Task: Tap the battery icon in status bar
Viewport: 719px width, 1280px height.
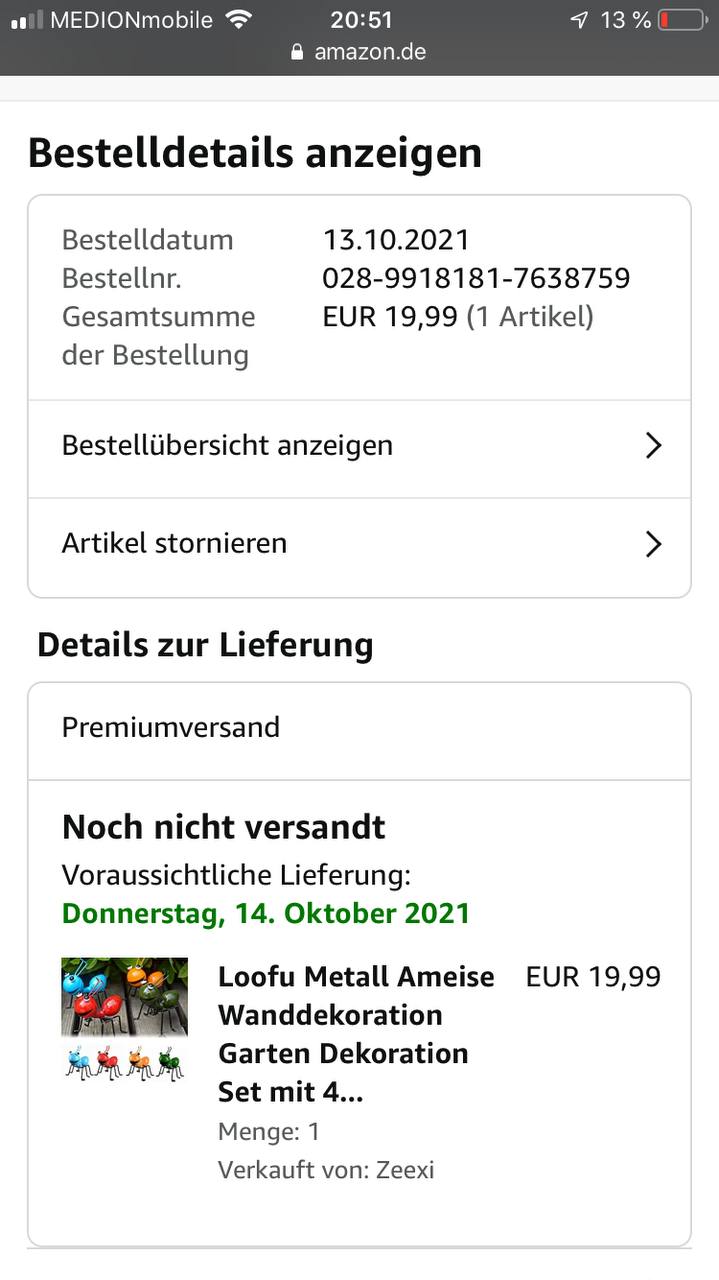Action: 683,20
